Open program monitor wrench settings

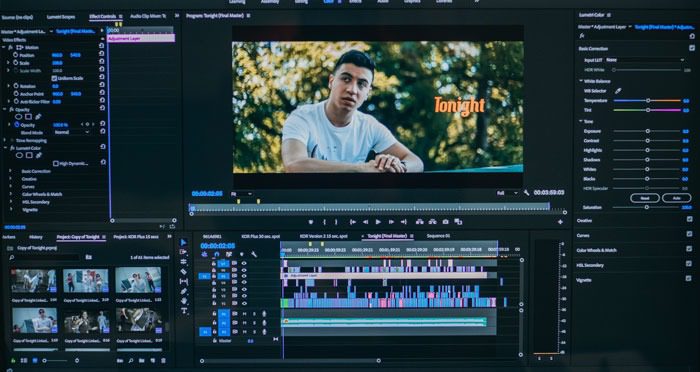point(526,192)
